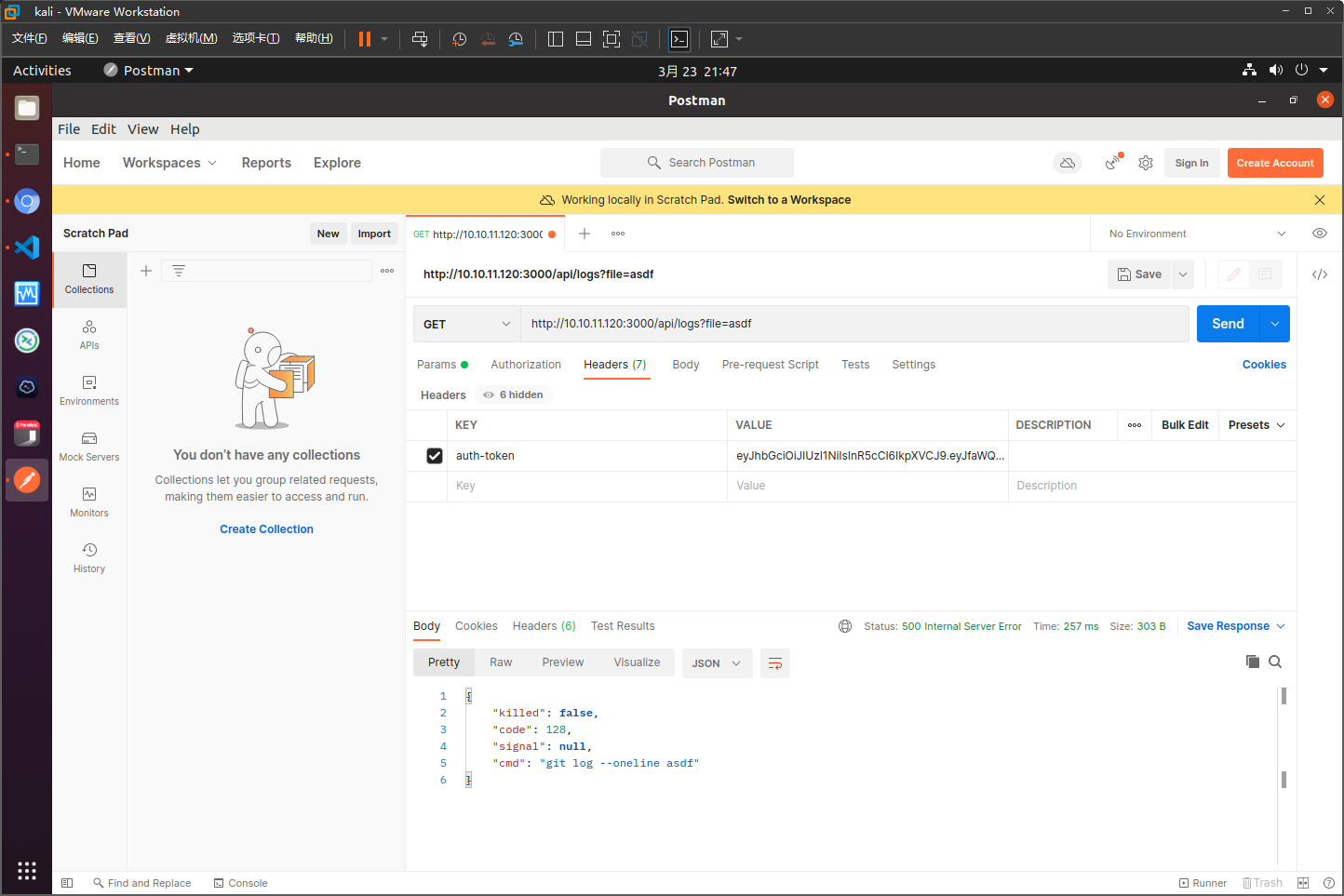
Task: Expand the Save button arrow options
Action: click(1183, 274)
